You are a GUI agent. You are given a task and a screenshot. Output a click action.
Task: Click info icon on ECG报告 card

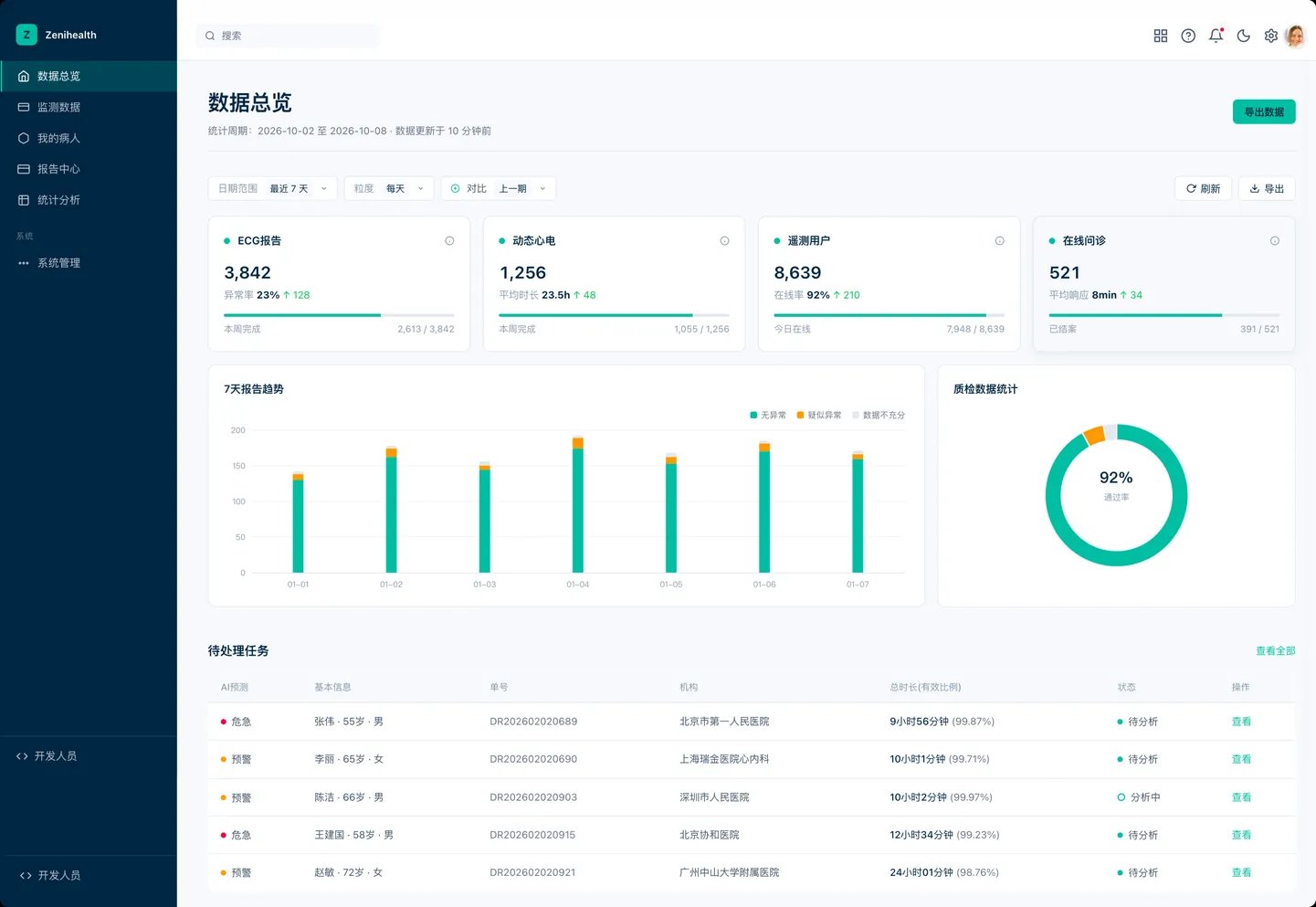coord(449,241)
